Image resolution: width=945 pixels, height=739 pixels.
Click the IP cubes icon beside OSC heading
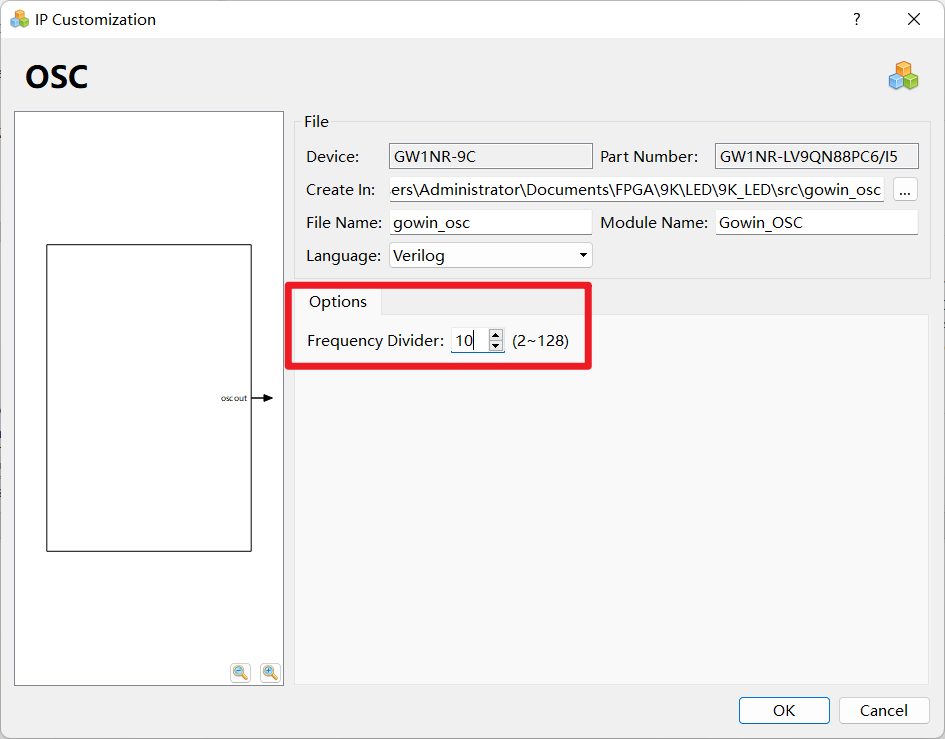click(x=903, y=76)
